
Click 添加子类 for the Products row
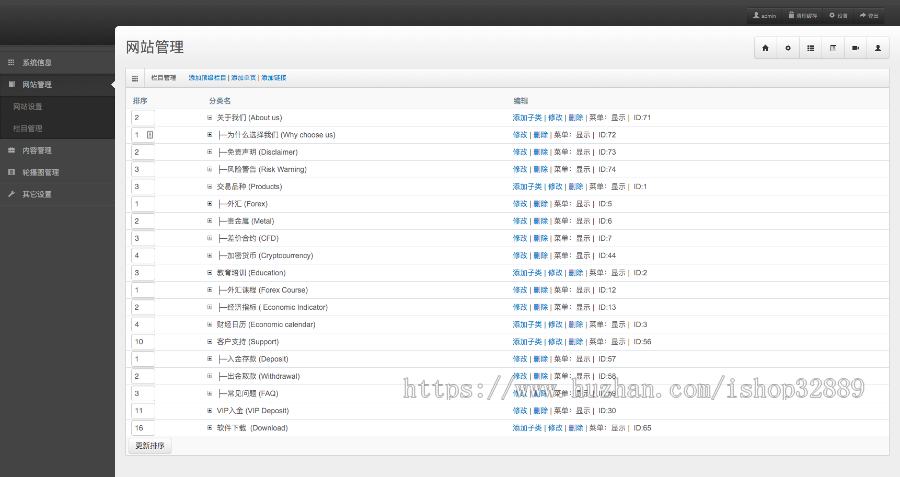click(527, 187)
